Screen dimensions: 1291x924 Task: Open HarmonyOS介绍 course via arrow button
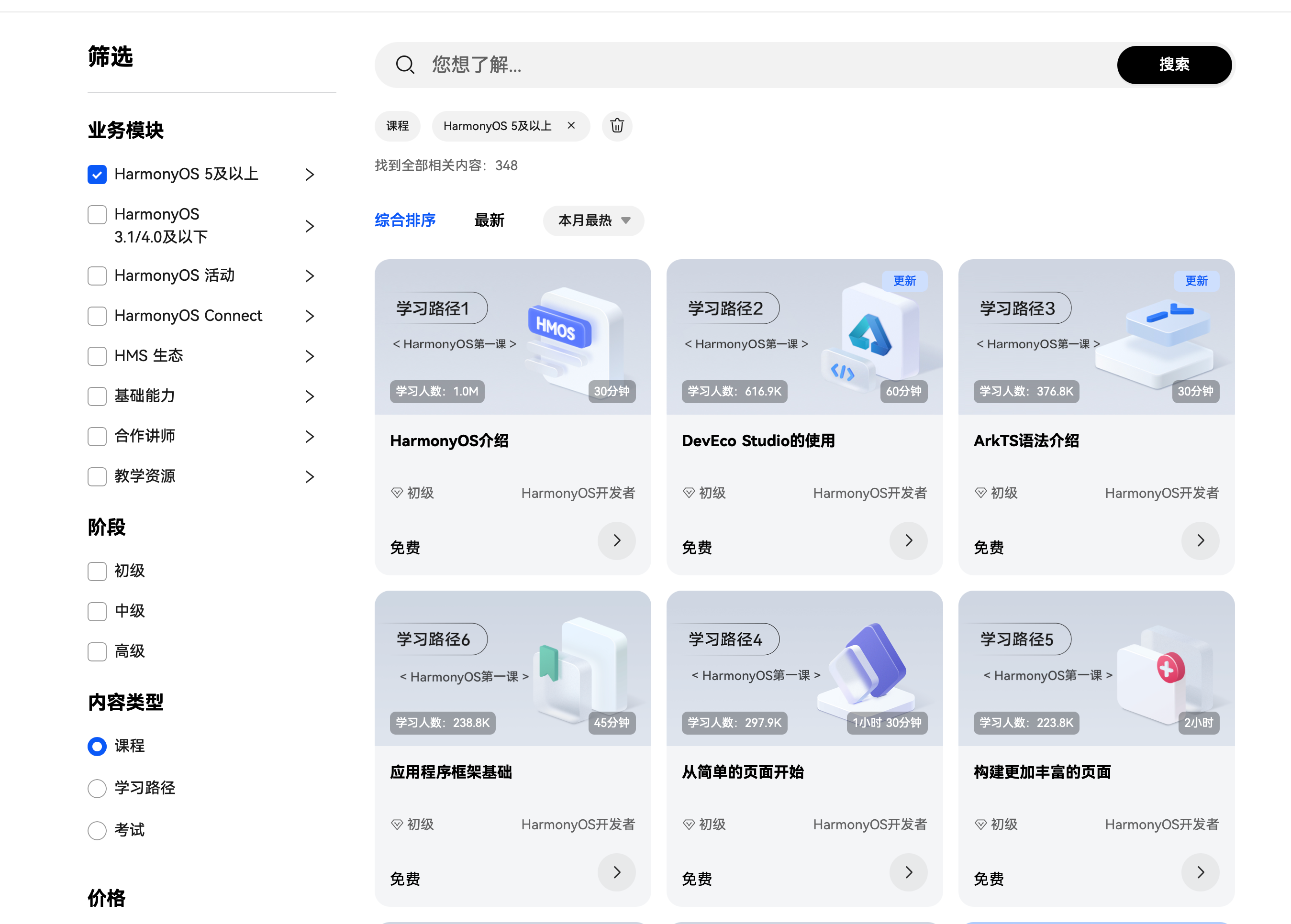pyautogui.click(x=616, y=540)
